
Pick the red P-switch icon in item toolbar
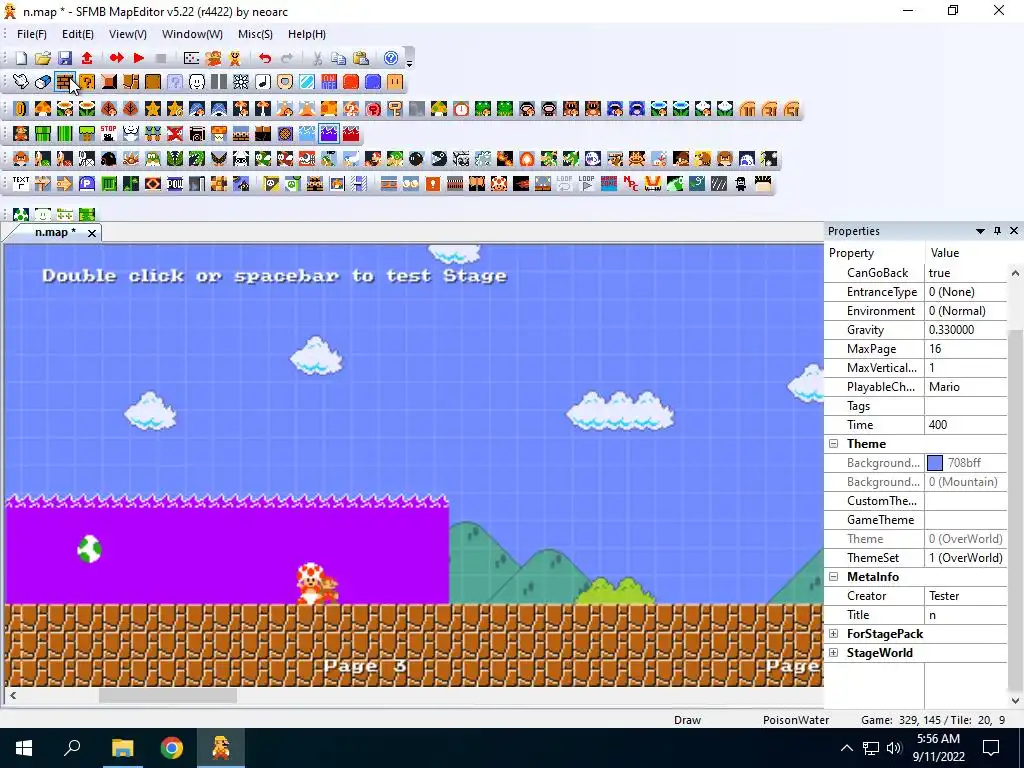373,108
